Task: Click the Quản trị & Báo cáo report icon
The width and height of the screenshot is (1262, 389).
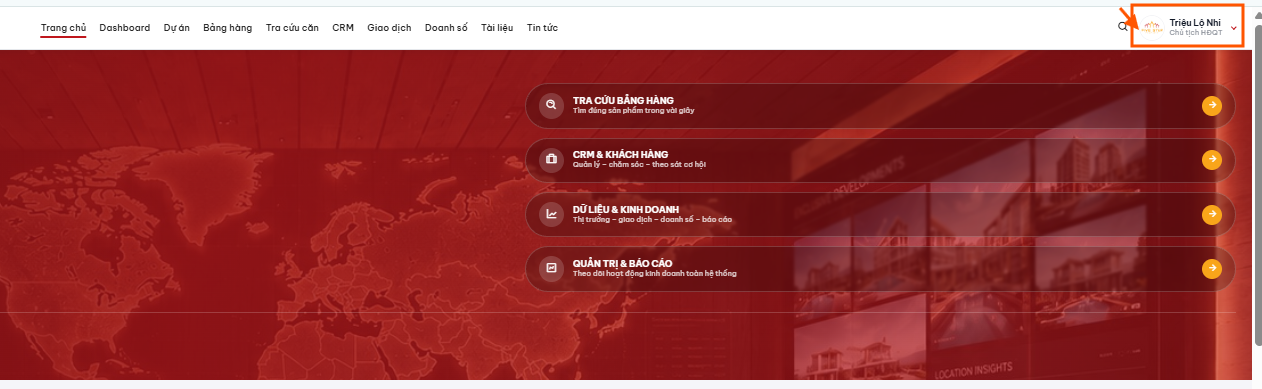Action: 551,268
